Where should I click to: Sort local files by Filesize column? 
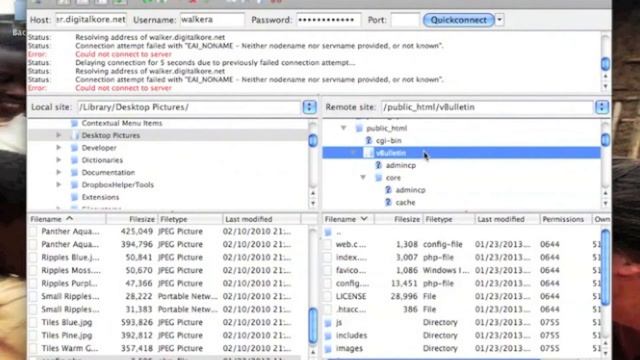point(131,219)
